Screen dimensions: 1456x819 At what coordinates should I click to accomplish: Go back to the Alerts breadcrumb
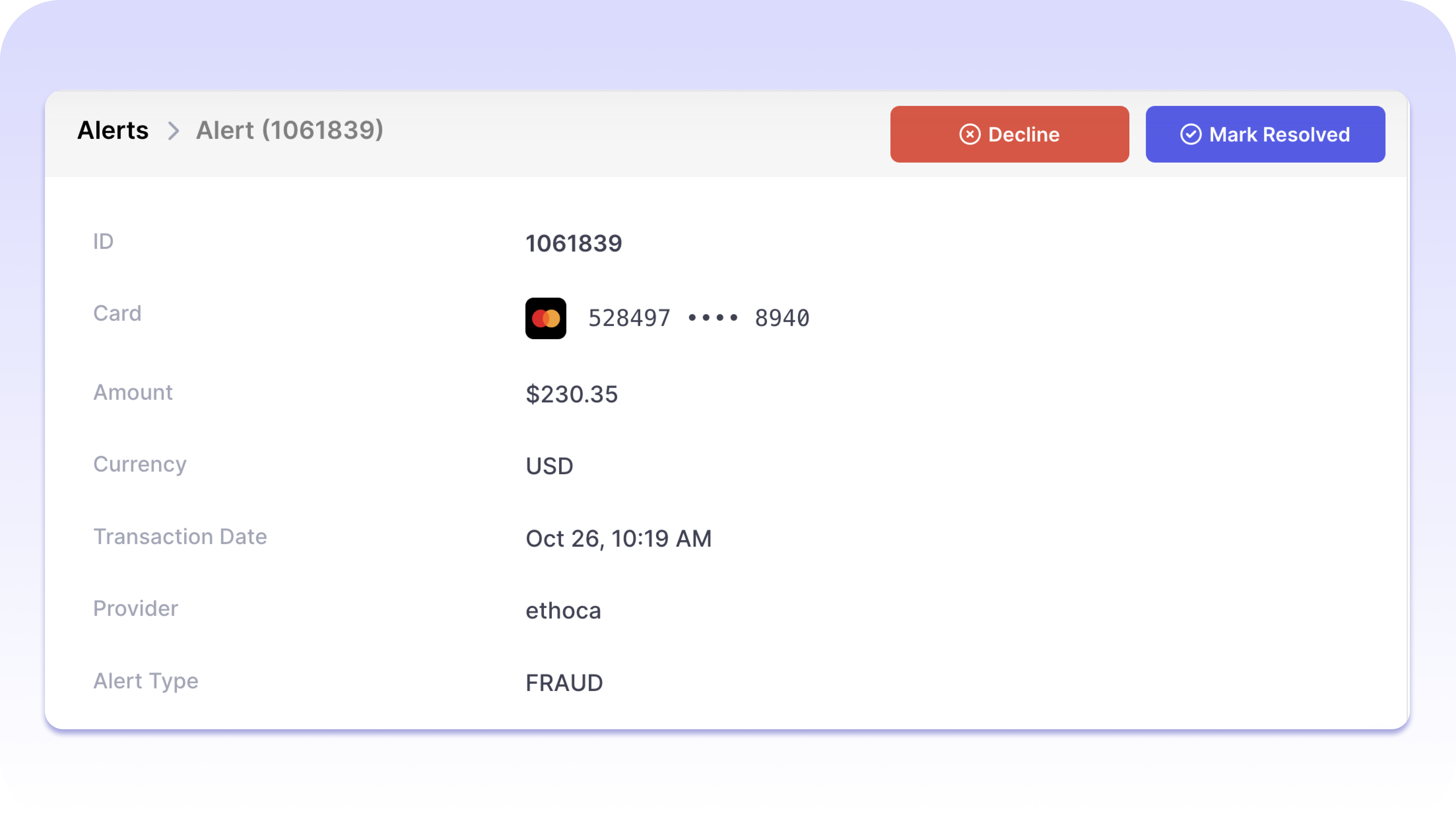(113, 131)
